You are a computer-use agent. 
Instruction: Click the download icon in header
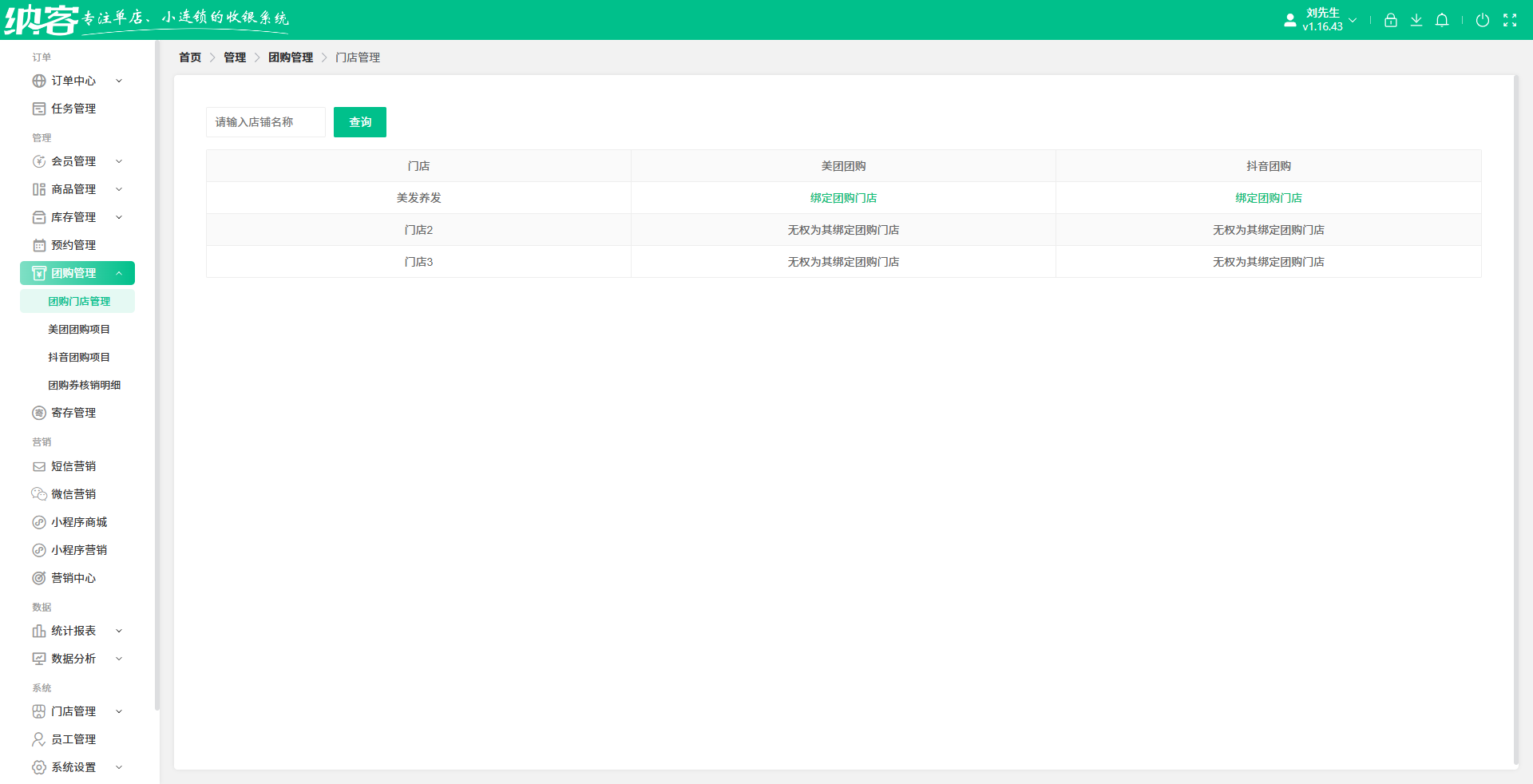coord(1416,20)
